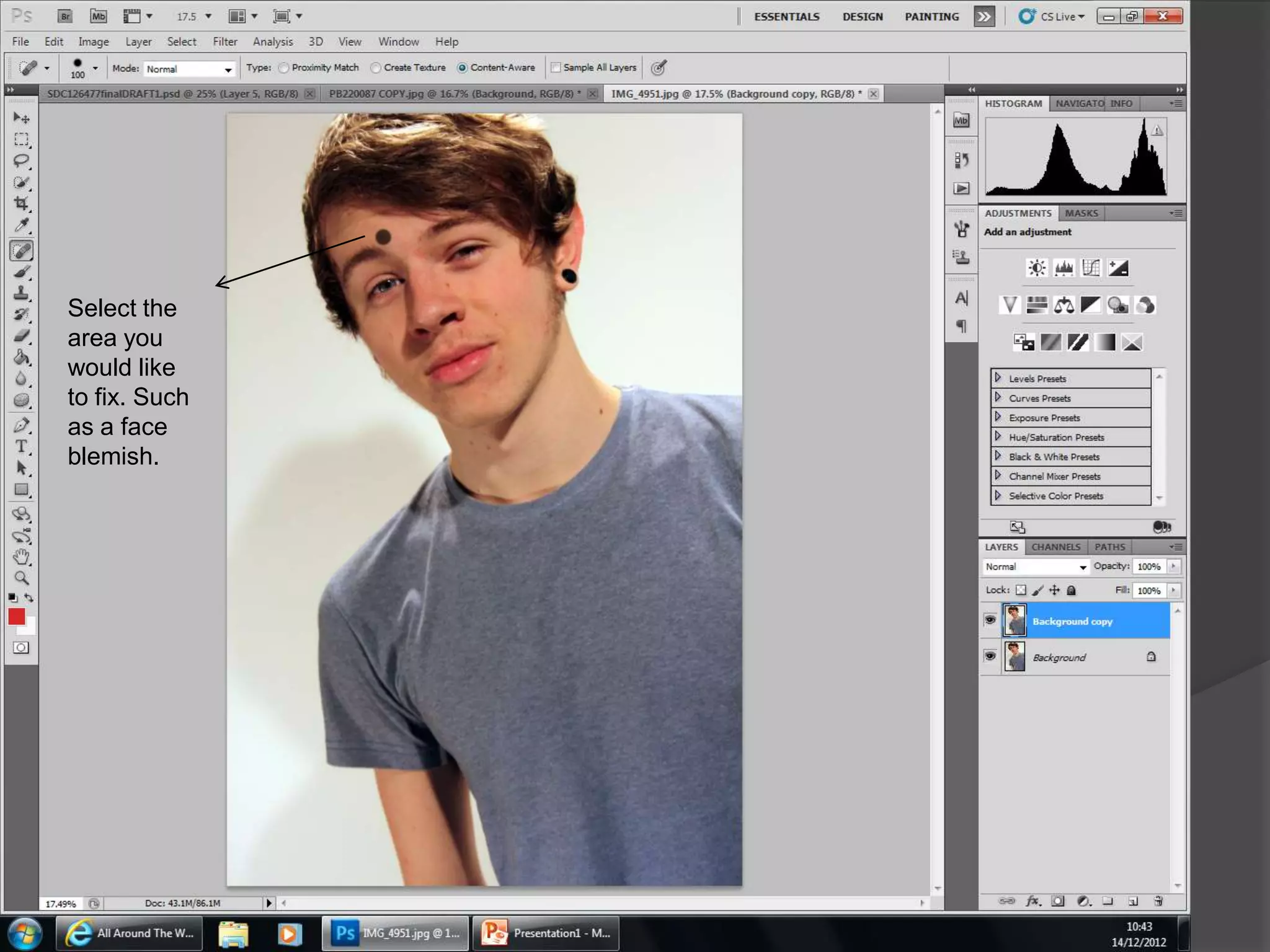Open the layer blend mode dropdown
This screenshot has height=952, width=1270.
(1036, 566)
